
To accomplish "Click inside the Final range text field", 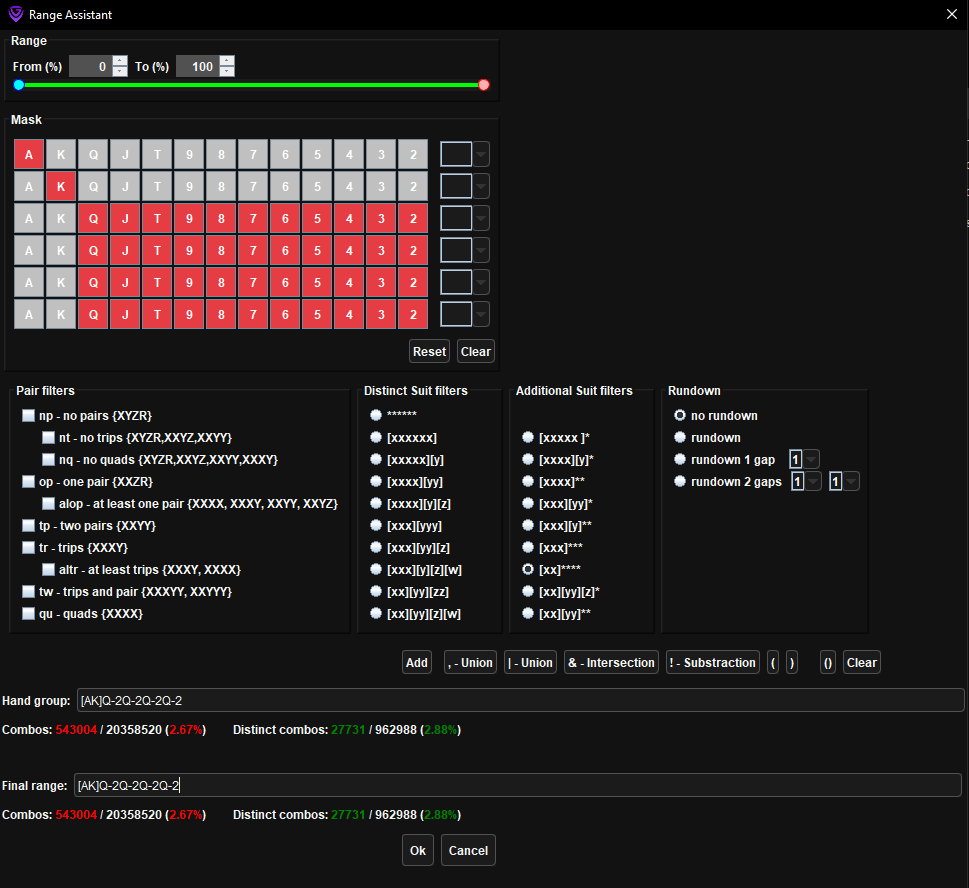I will (x=517, y=785).
